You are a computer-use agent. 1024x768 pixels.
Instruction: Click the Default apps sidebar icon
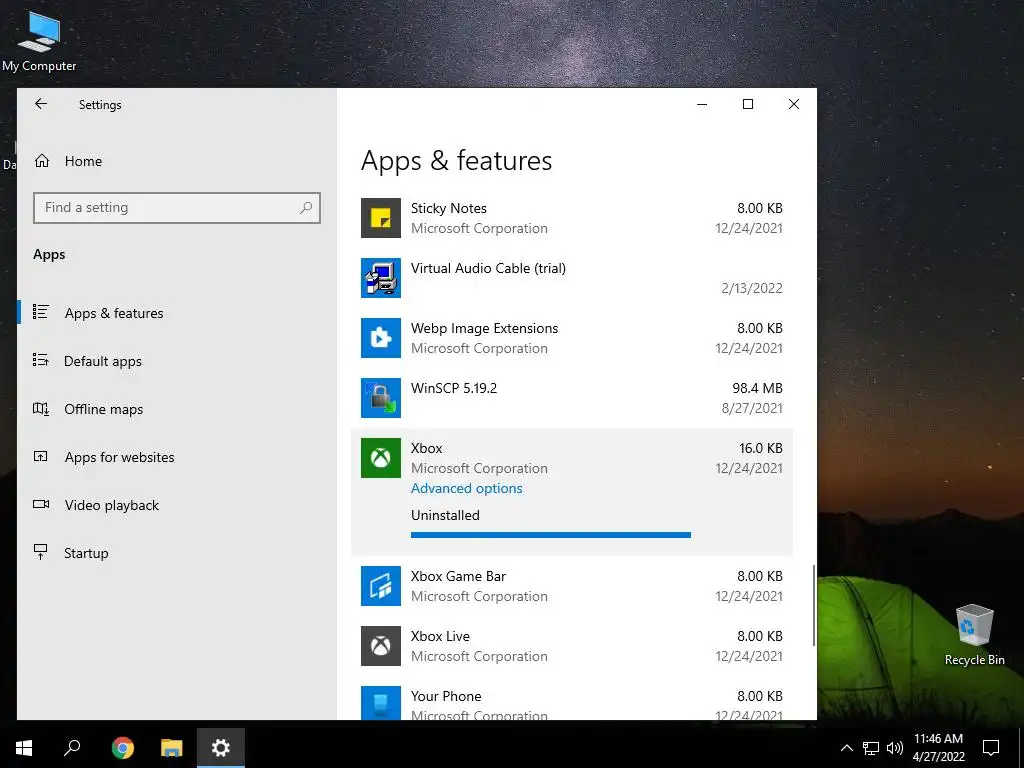tap(40, 360)
